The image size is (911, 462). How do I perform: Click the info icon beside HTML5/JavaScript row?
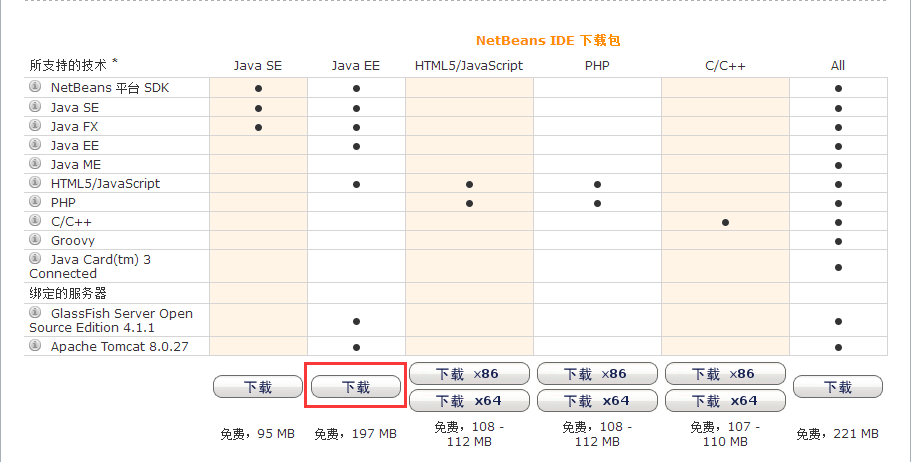point(35,182)
